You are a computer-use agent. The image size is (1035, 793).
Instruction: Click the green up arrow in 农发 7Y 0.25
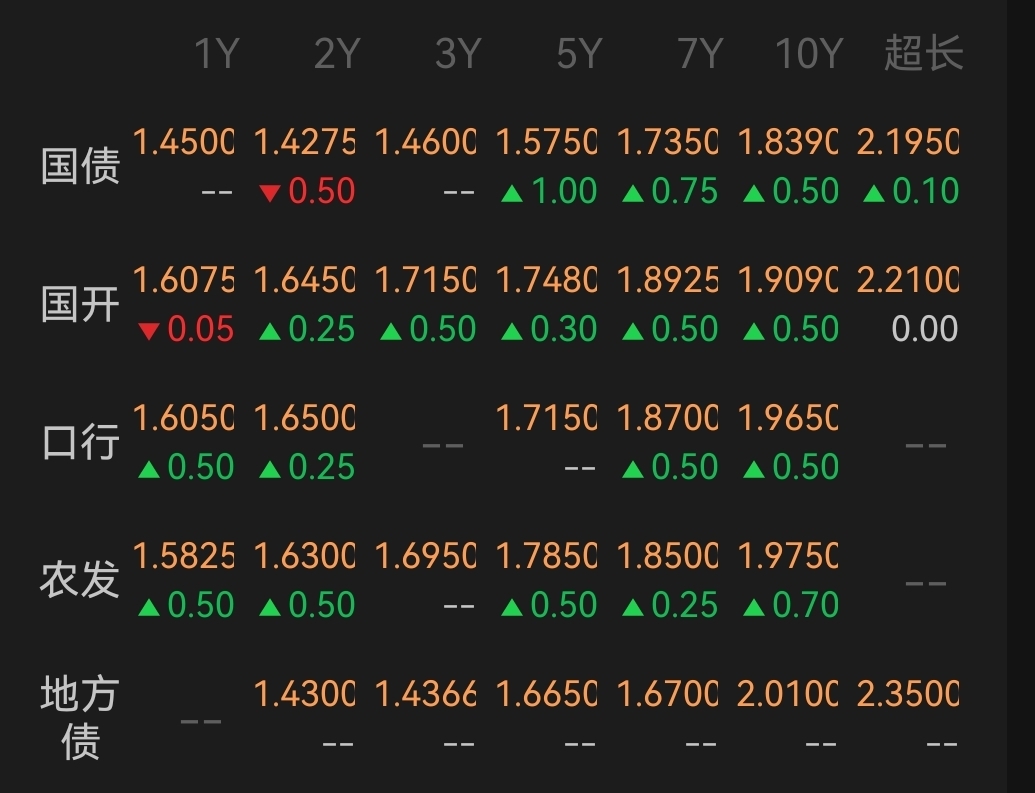[633, 607]
